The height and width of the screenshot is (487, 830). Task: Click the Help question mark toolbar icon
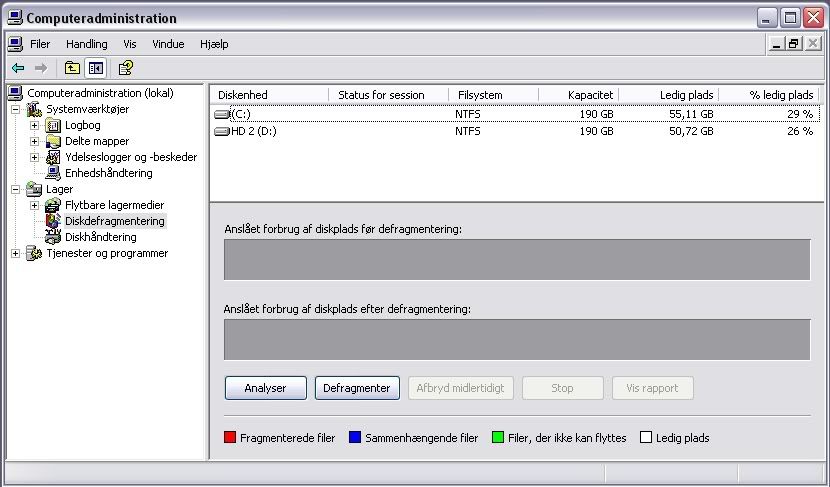click(125, 68)
